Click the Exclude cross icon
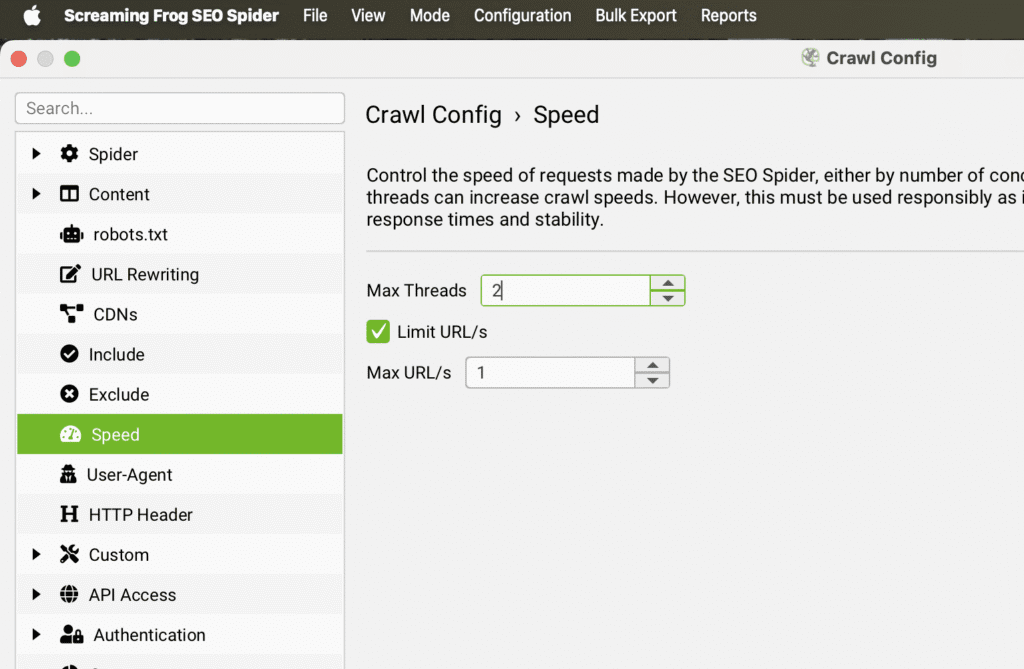Image resolution: width=1024 pixels, height=669 pixels. tap(69, 394)
